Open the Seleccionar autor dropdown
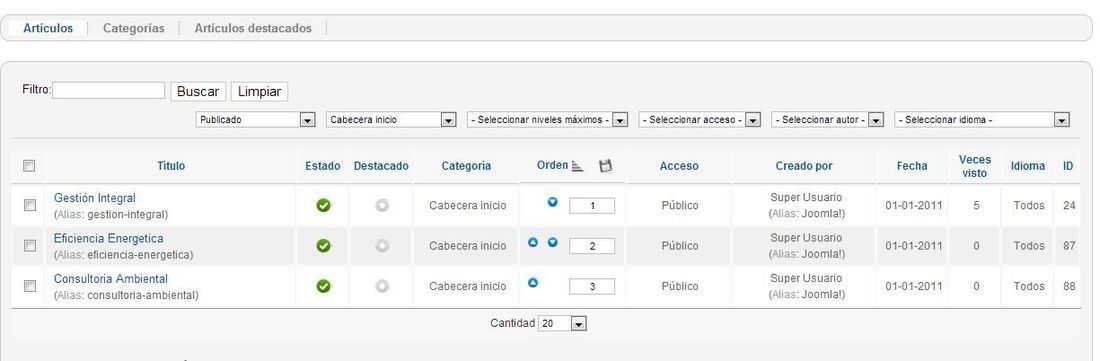This screenshot has width=1100, height=361. 827,120
